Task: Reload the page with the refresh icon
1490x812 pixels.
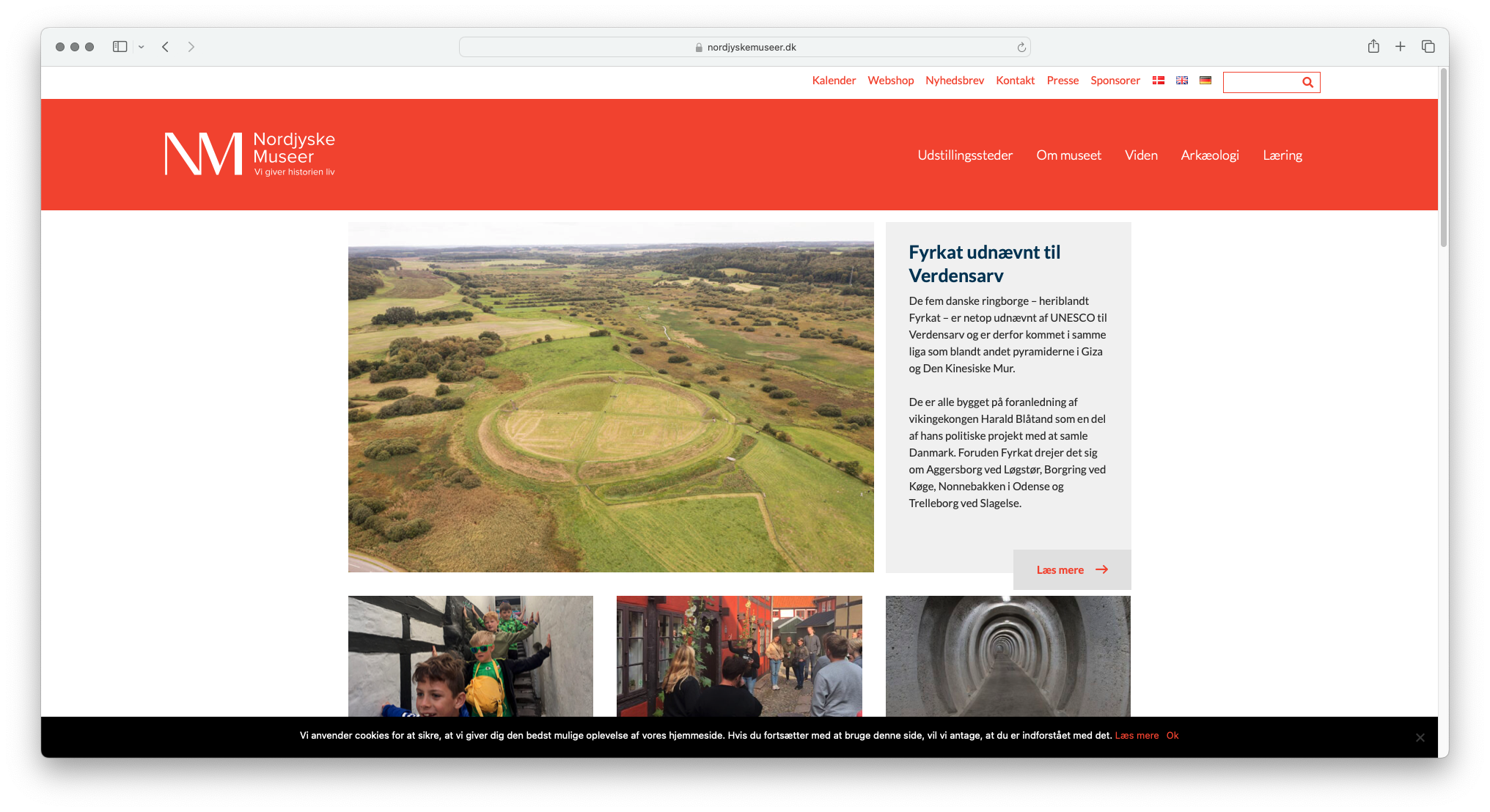Action: tap(1021, 48)
